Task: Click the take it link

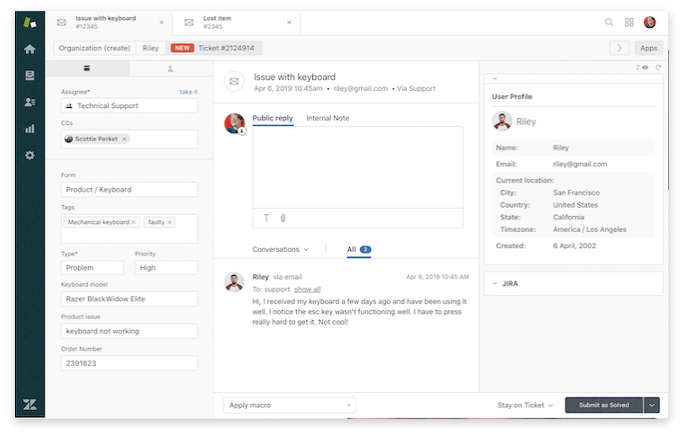Action: [x=188, y=92]
